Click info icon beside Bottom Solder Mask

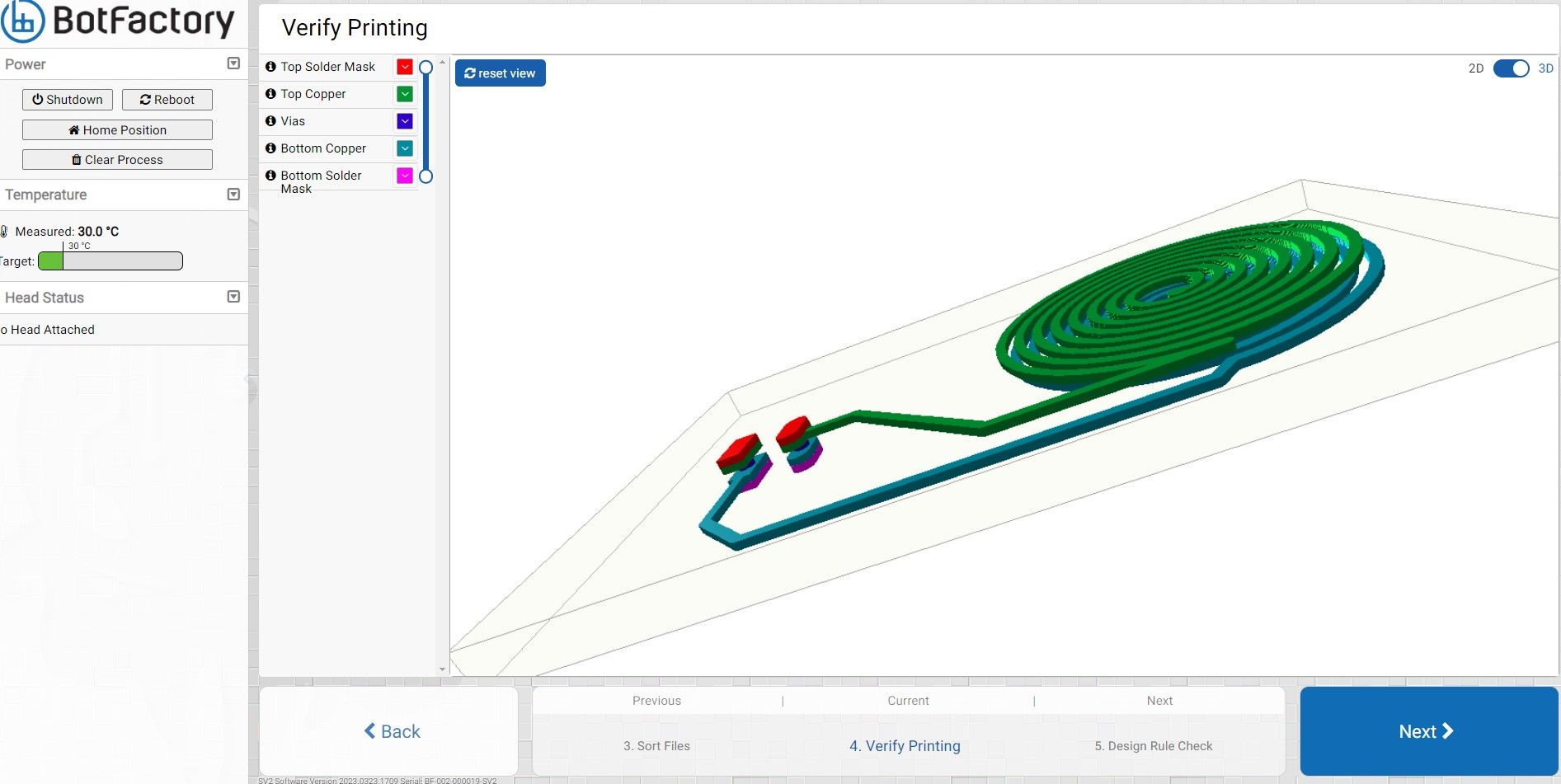[x=270, y=176]
